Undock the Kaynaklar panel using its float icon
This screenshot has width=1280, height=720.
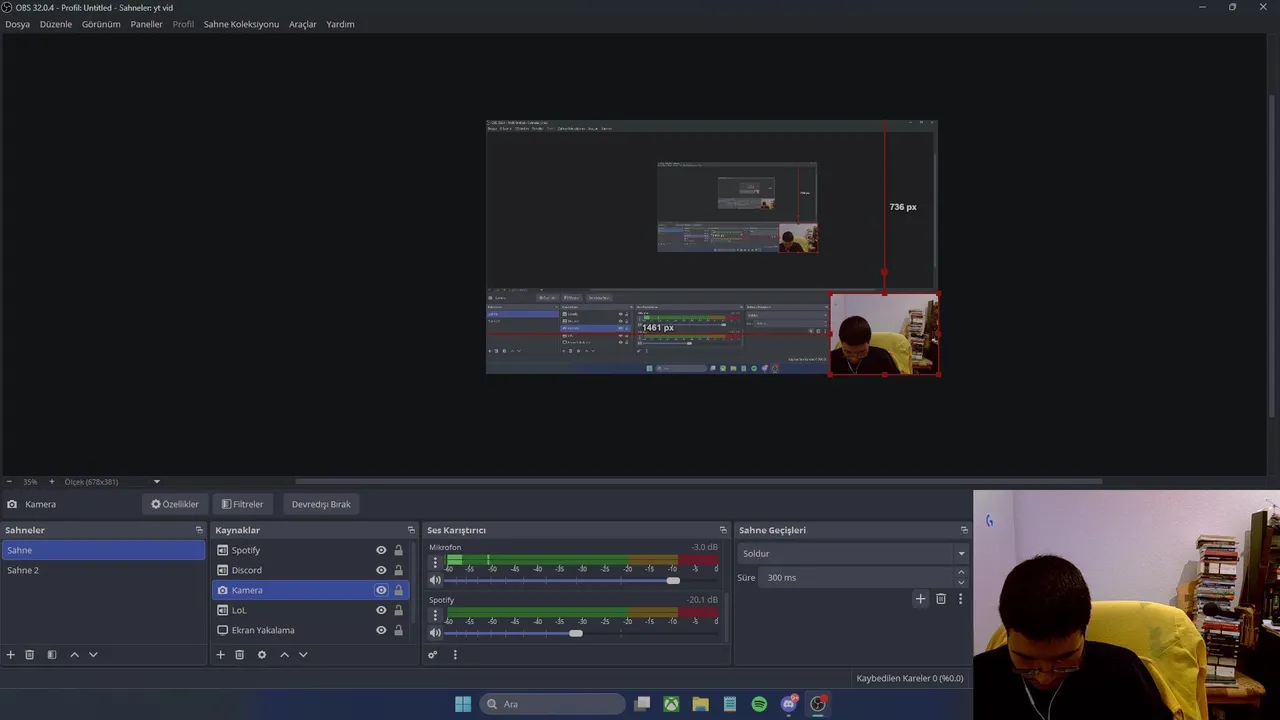(x=411, y=530)
